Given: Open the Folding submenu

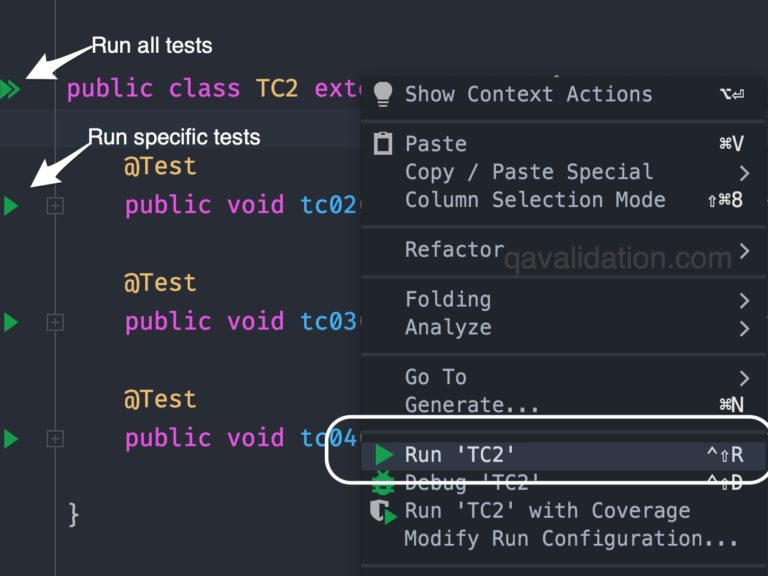Looking at the screenshot, I should [448, 299].
